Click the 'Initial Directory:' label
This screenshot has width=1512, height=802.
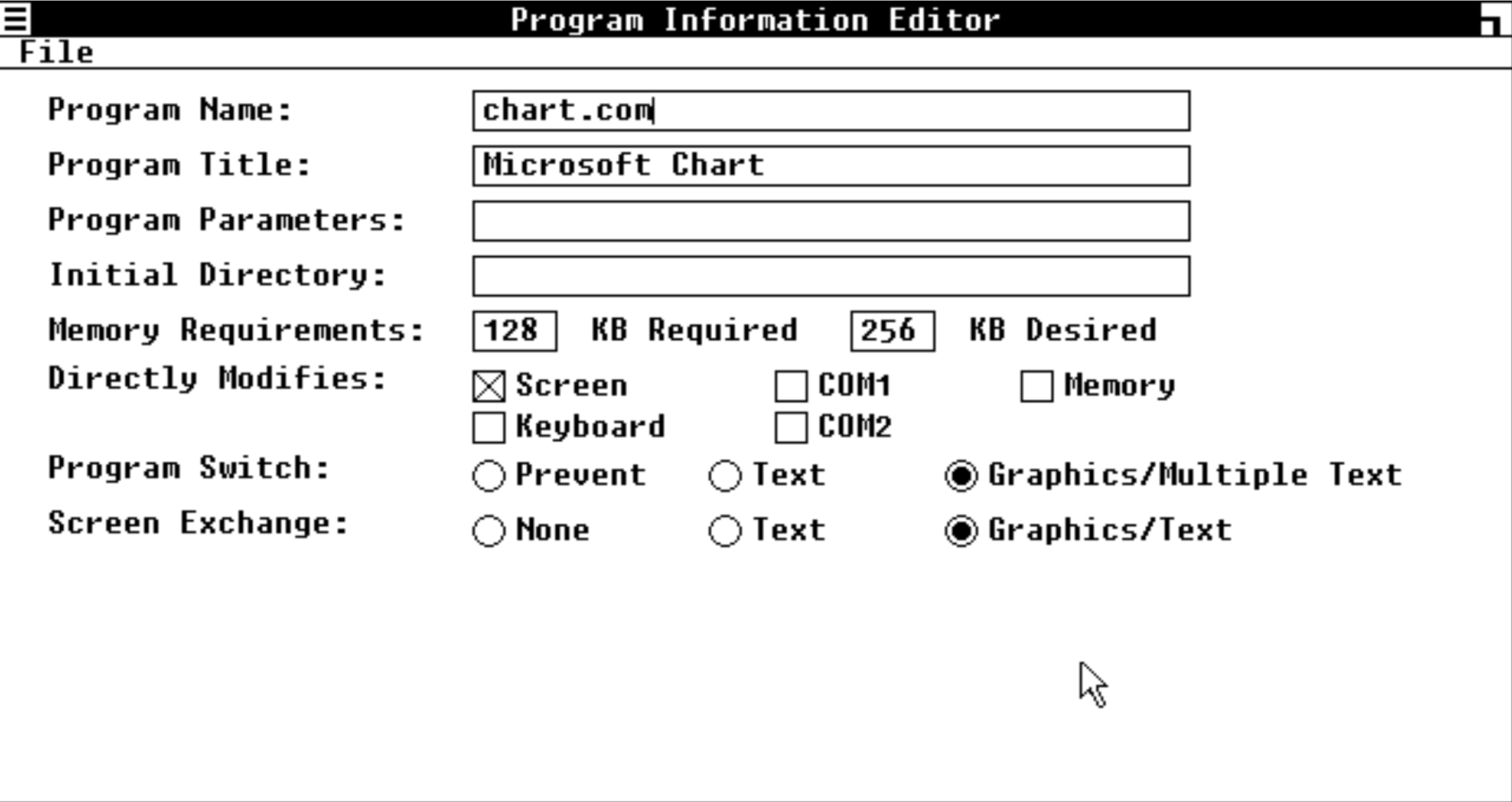pyautogui.click(x=217, y=275)
